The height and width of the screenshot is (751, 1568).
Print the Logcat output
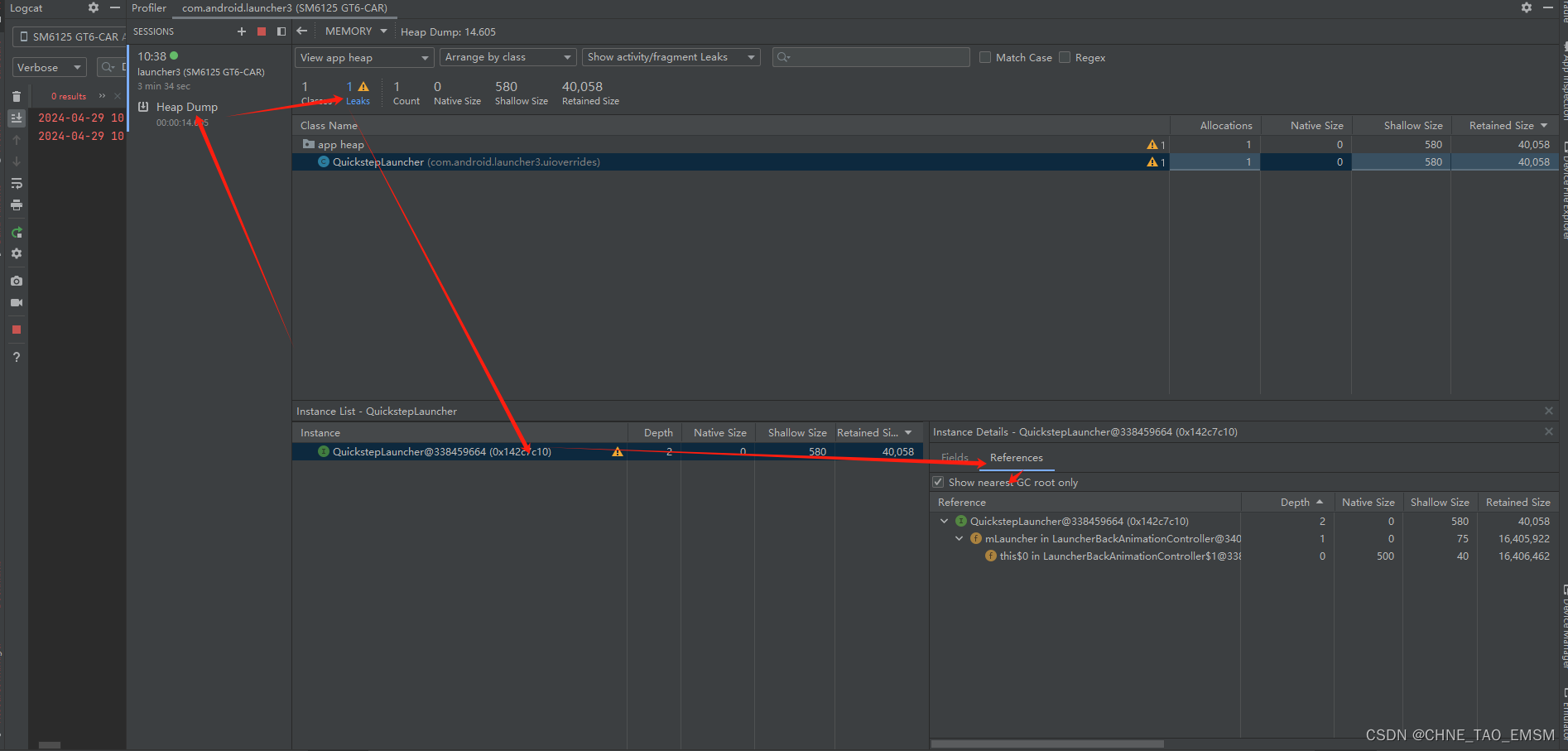point(17,205)
